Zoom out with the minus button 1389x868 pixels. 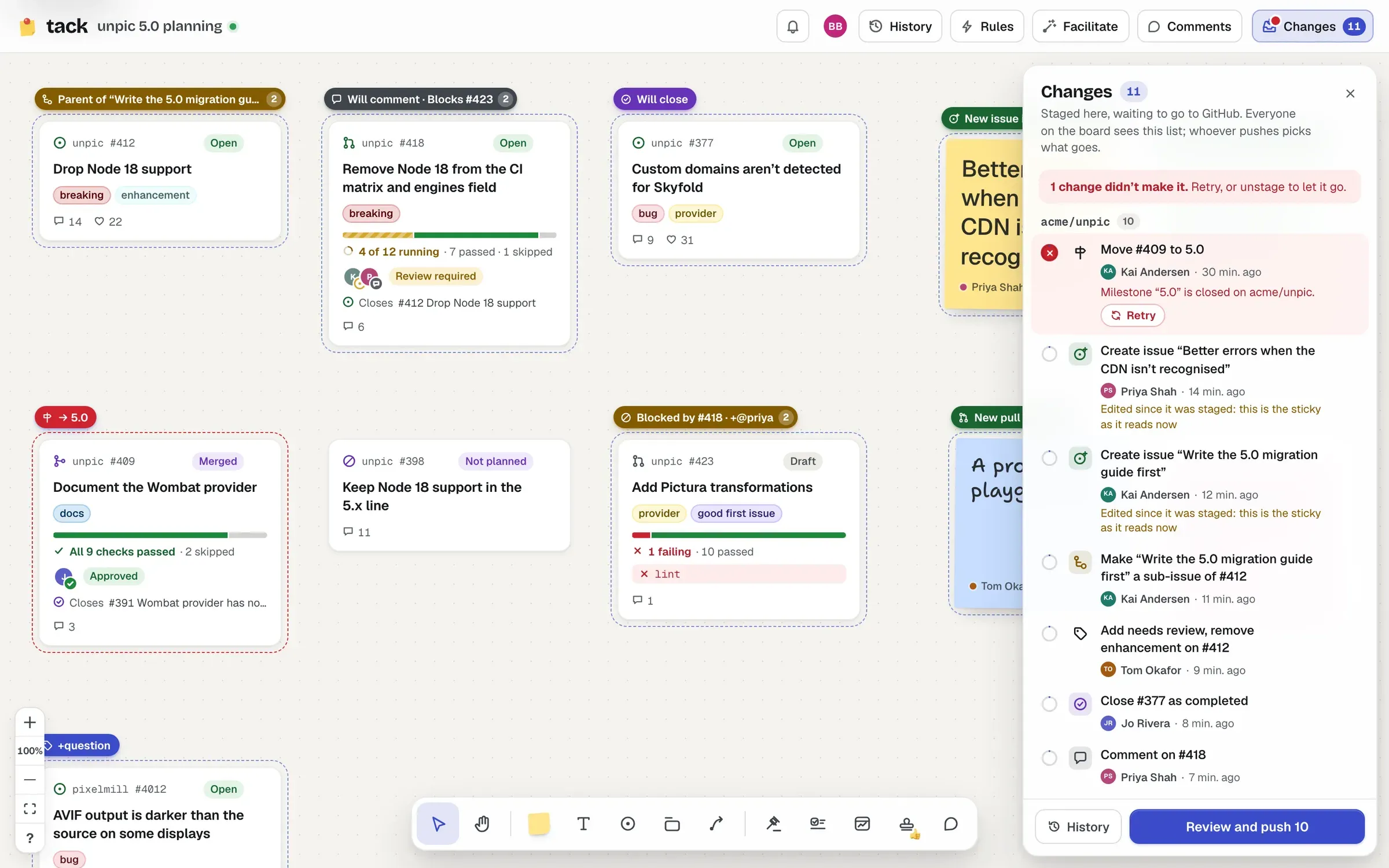click(x=30, y=779)
